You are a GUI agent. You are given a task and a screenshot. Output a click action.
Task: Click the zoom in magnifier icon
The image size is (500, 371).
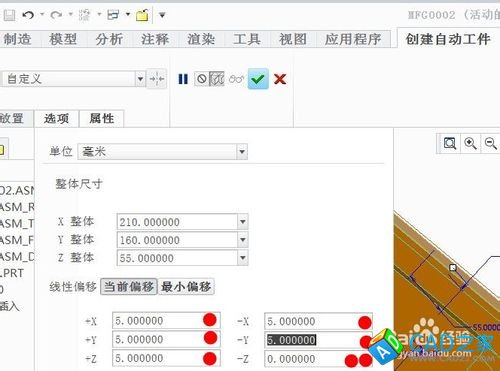tap(470, 143)
